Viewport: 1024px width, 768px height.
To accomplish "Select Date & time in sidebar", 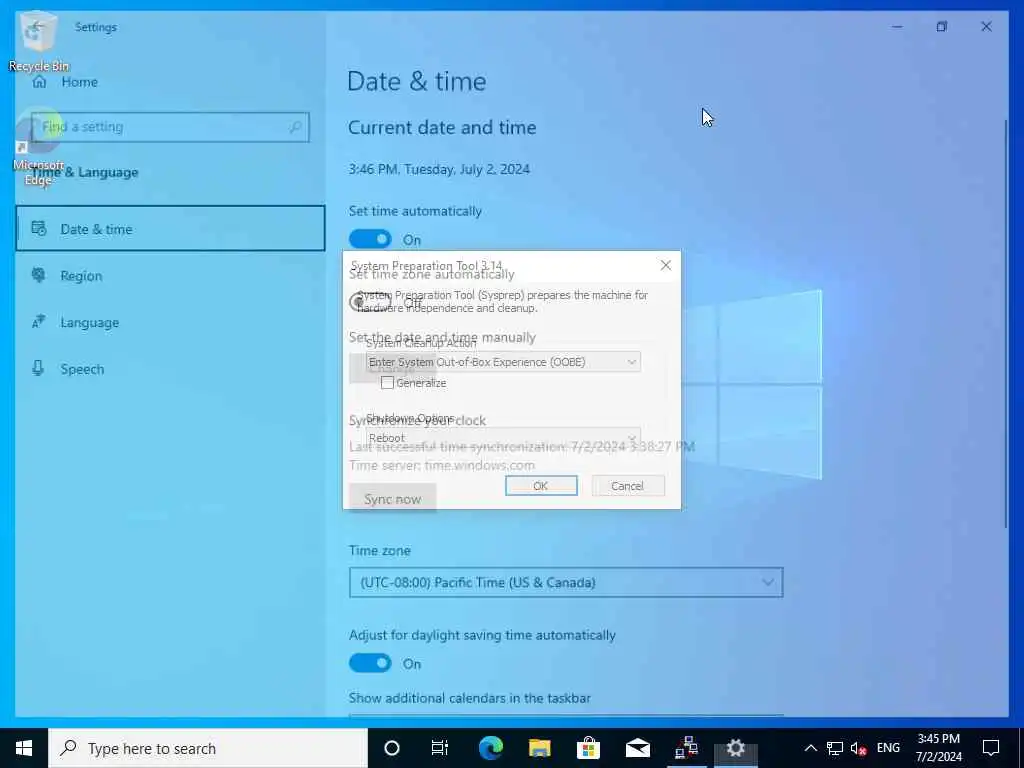I will tap(170, 229).
